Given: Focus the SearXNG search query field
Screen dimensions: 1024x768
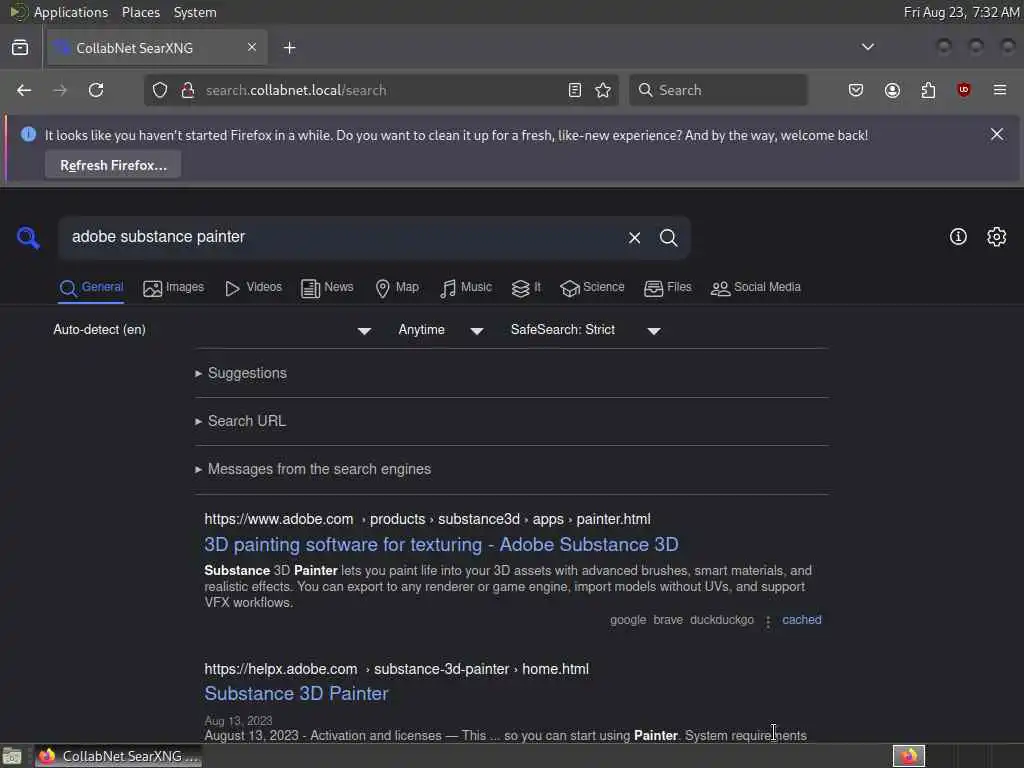Looking at the screenshot, I should 343,237.
